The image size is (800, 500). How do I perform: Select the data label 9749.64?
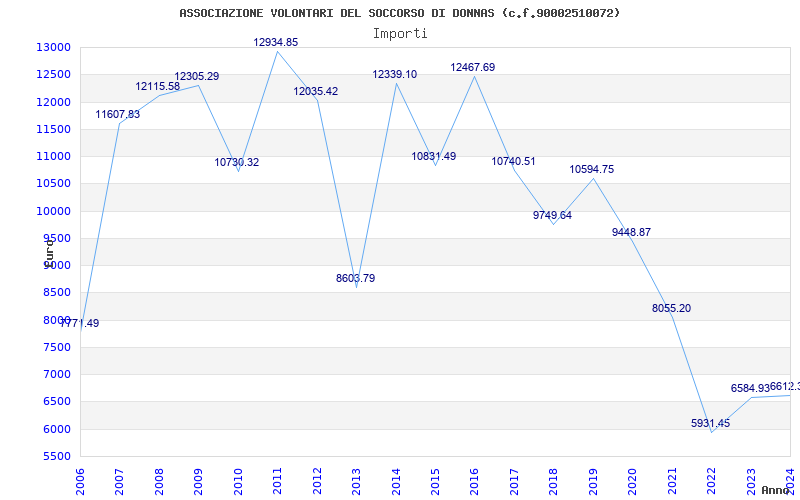click(x=553, y=215)
